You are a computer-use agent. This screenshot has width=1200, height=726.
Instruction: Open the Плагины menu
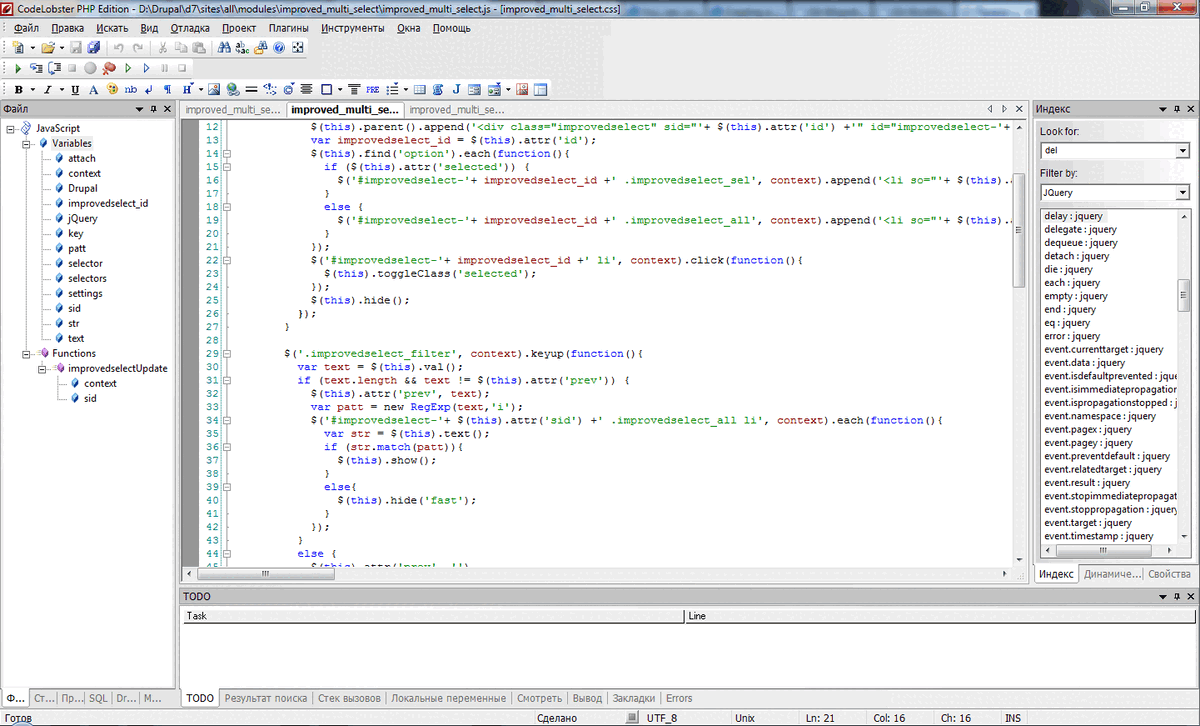tap(288, 28)
